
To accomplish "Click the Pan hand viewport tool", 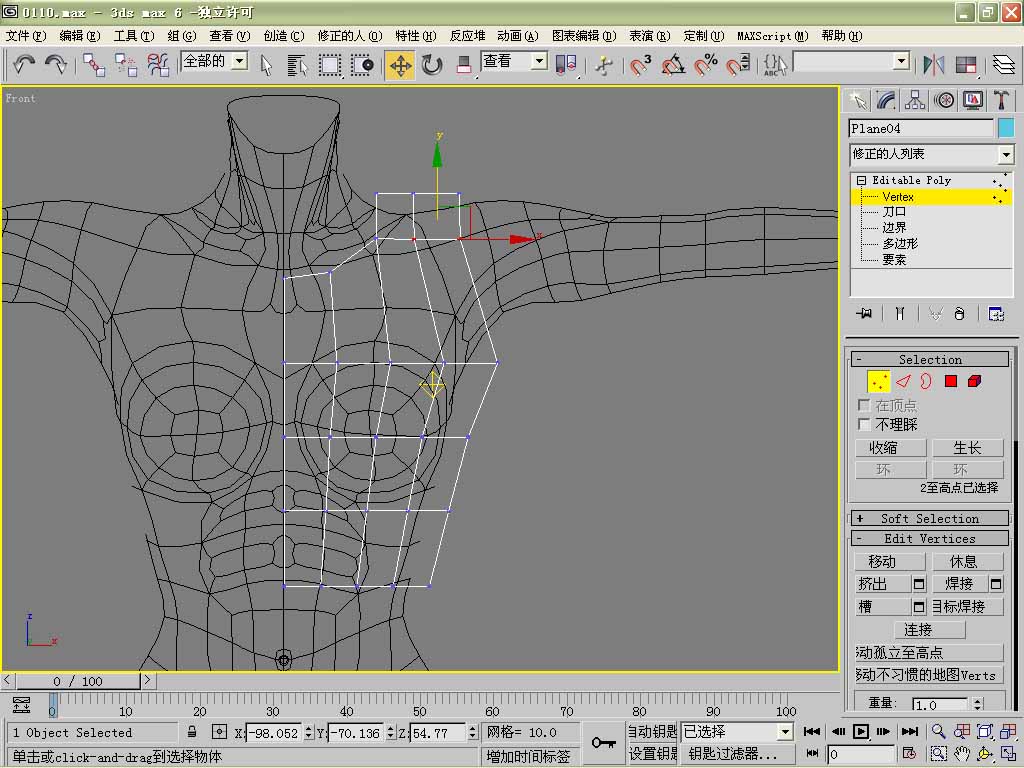I will click(961, 754).
